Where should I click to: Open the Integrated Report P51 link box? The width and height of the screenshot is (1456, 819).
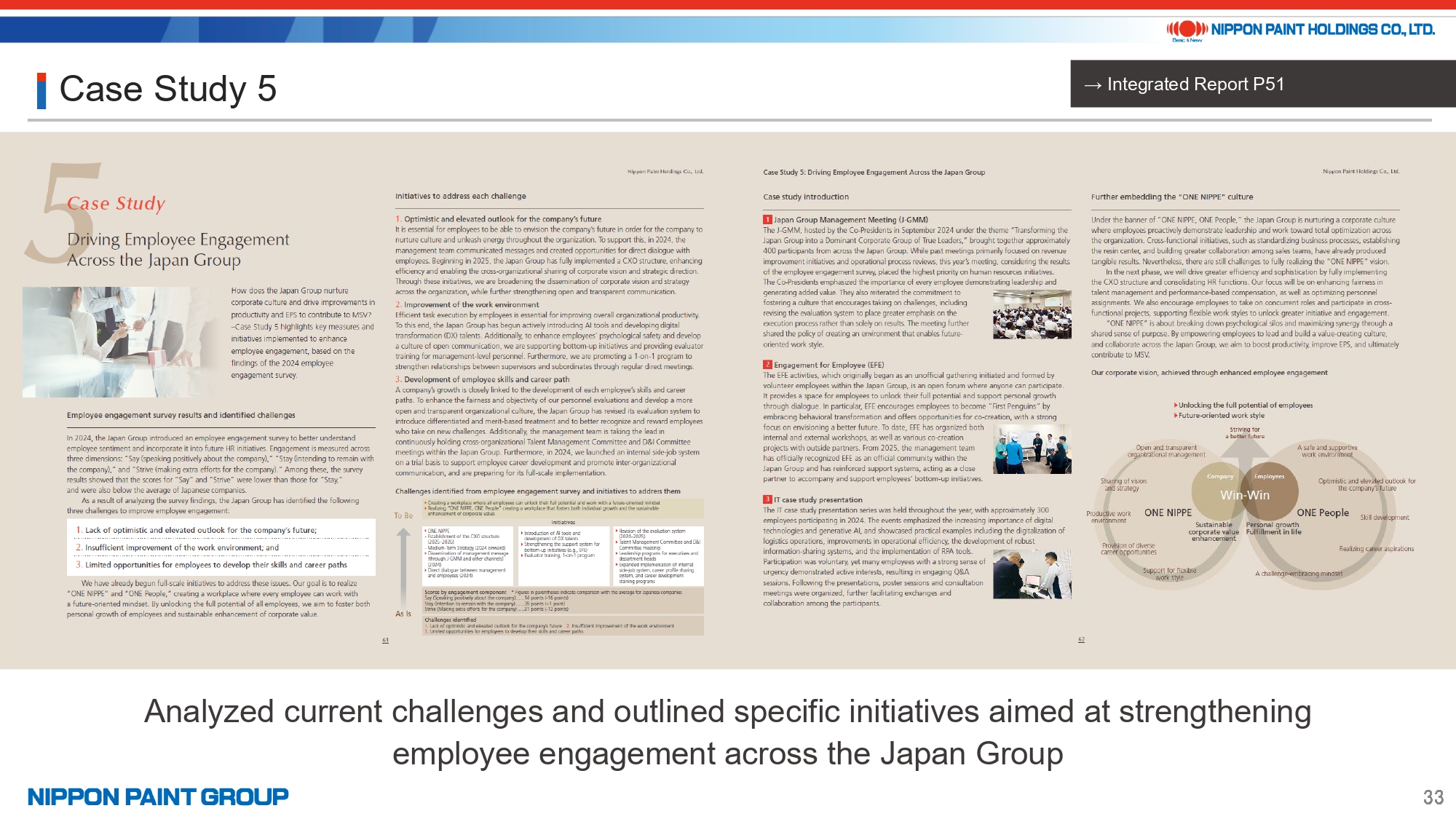click(x=1263, y=84)
